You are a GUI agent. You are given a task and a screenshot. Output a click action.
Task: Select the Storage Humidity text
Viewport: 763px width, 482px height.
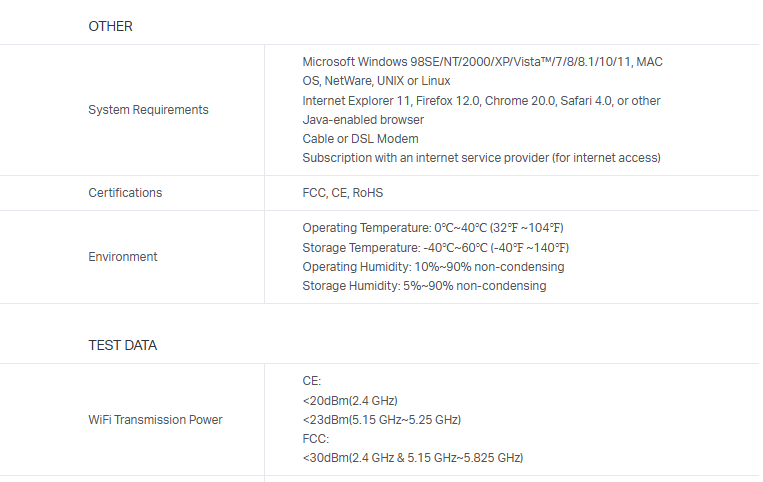424,286
